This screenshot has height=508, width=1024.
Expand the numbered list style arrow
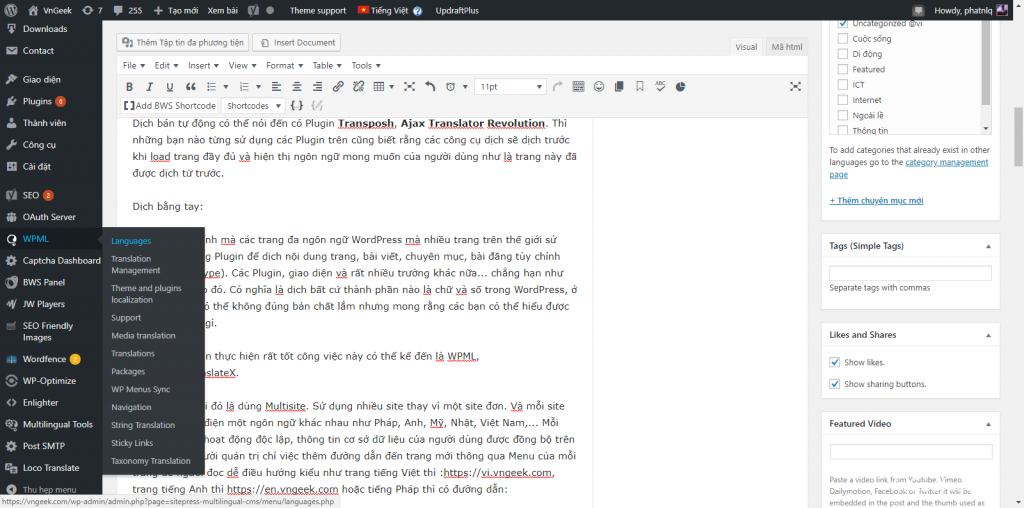coord(259,86)
